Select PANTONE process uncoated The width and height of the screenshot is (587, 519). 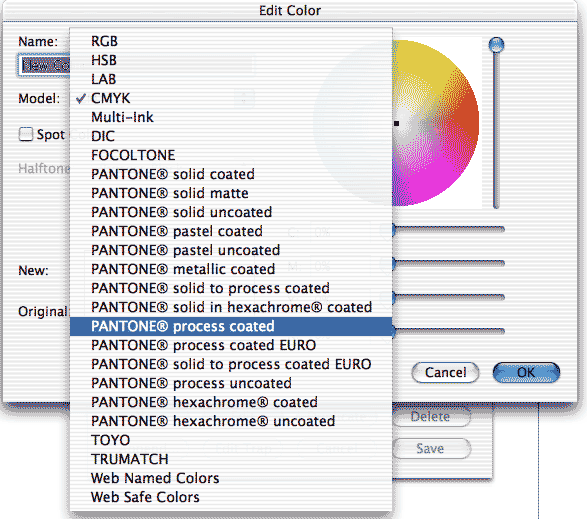pos(231,383)
